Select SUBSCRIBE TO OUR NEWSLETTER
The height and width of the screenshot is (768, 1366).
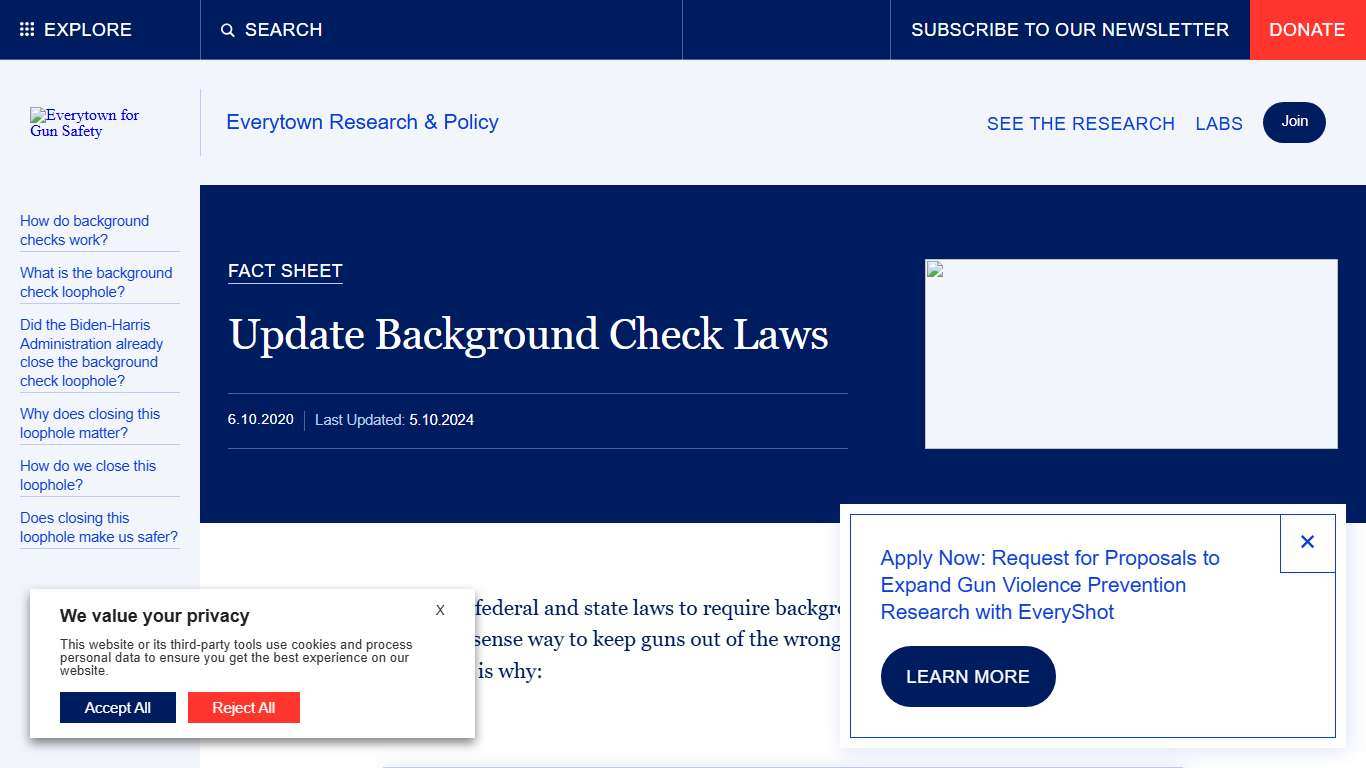point(1070,29)
